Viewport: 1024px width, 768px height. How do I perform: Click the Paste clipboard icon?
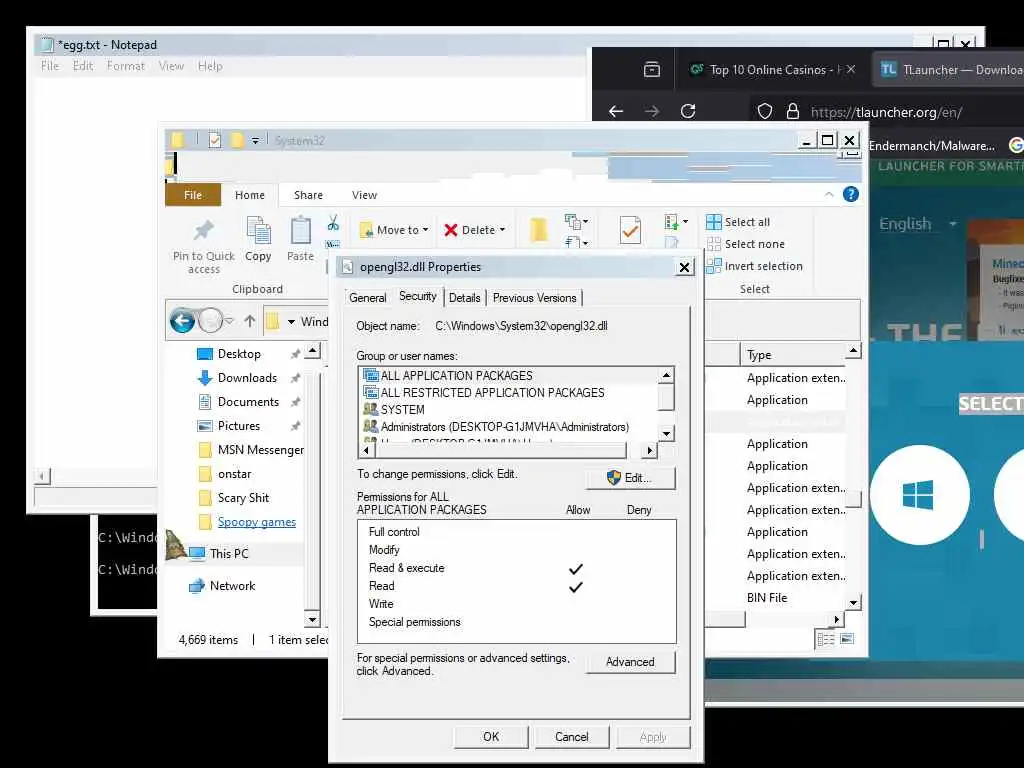pyautogui.click(x=300, y=230)
